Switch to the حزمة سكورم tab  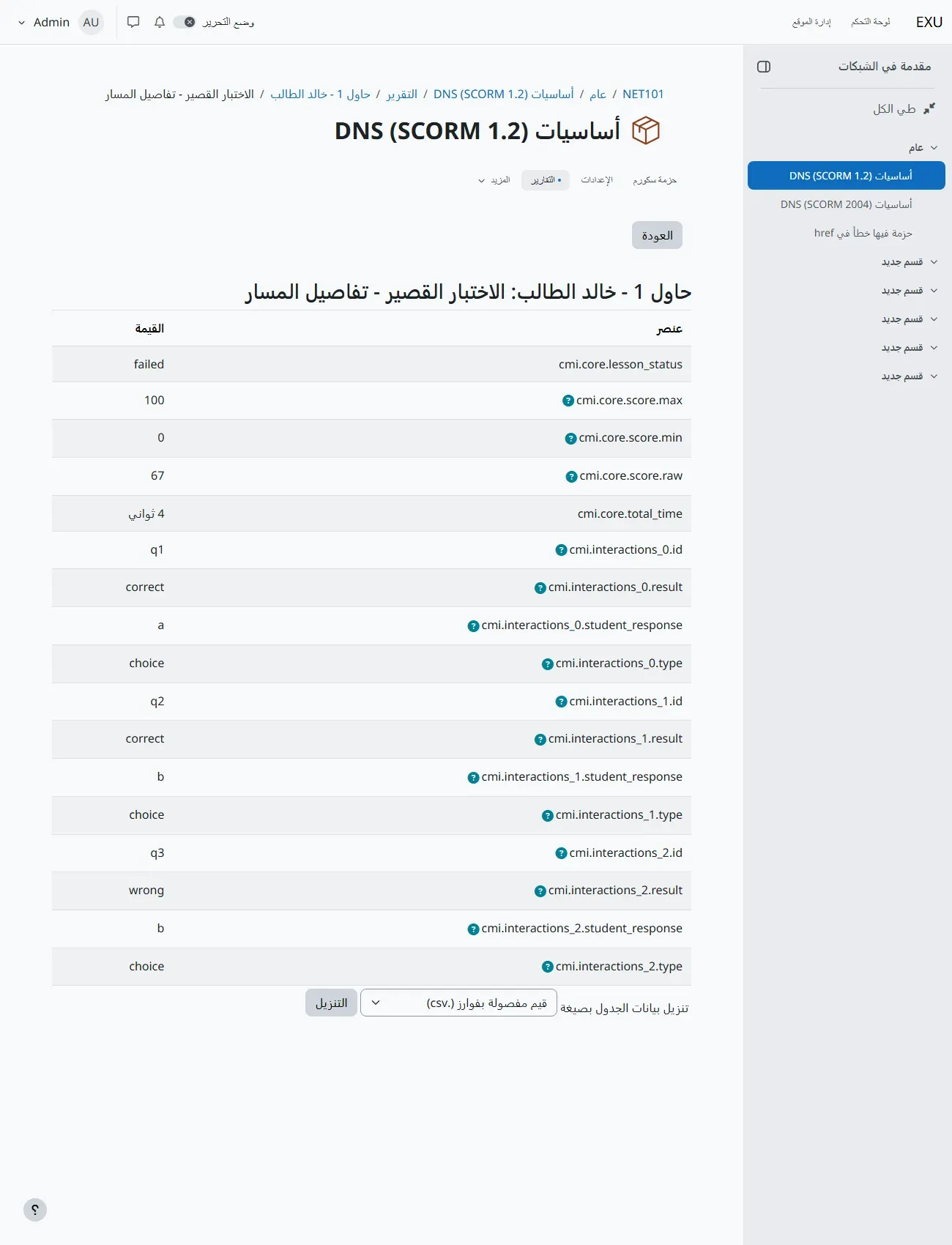pos(655,180)
